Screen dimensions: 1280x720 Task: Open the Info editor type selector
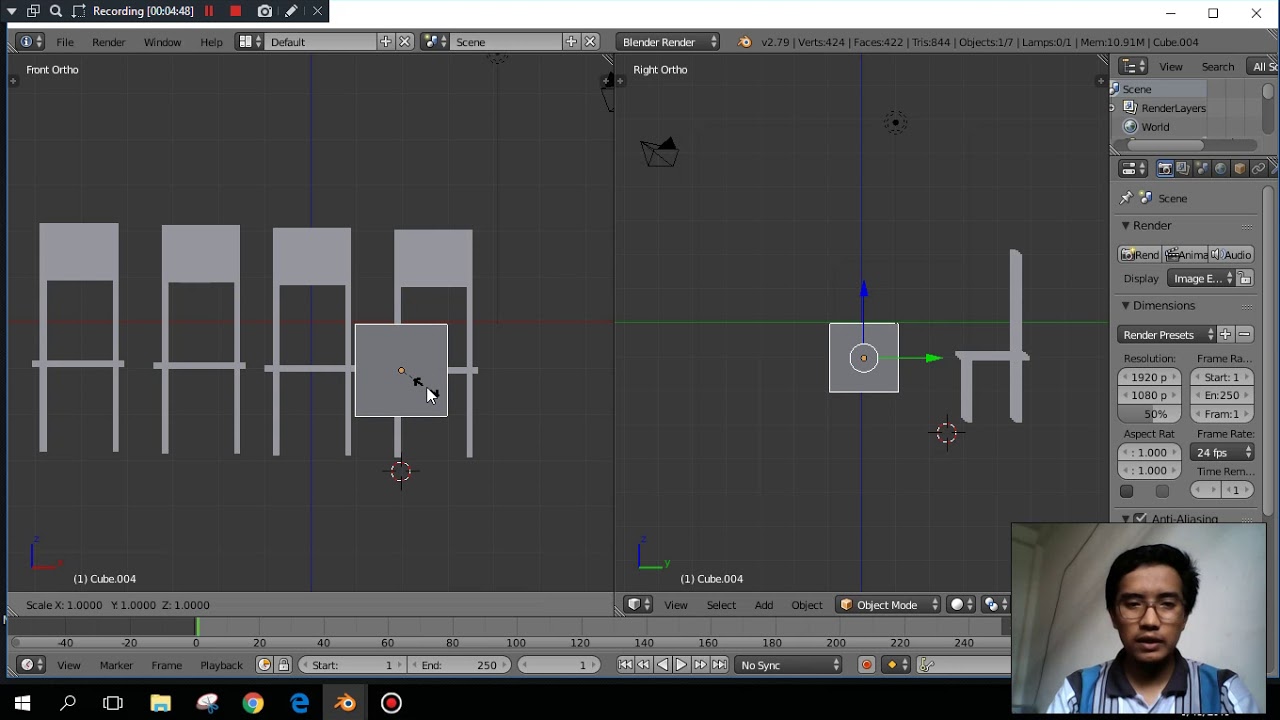pos(30,42)
